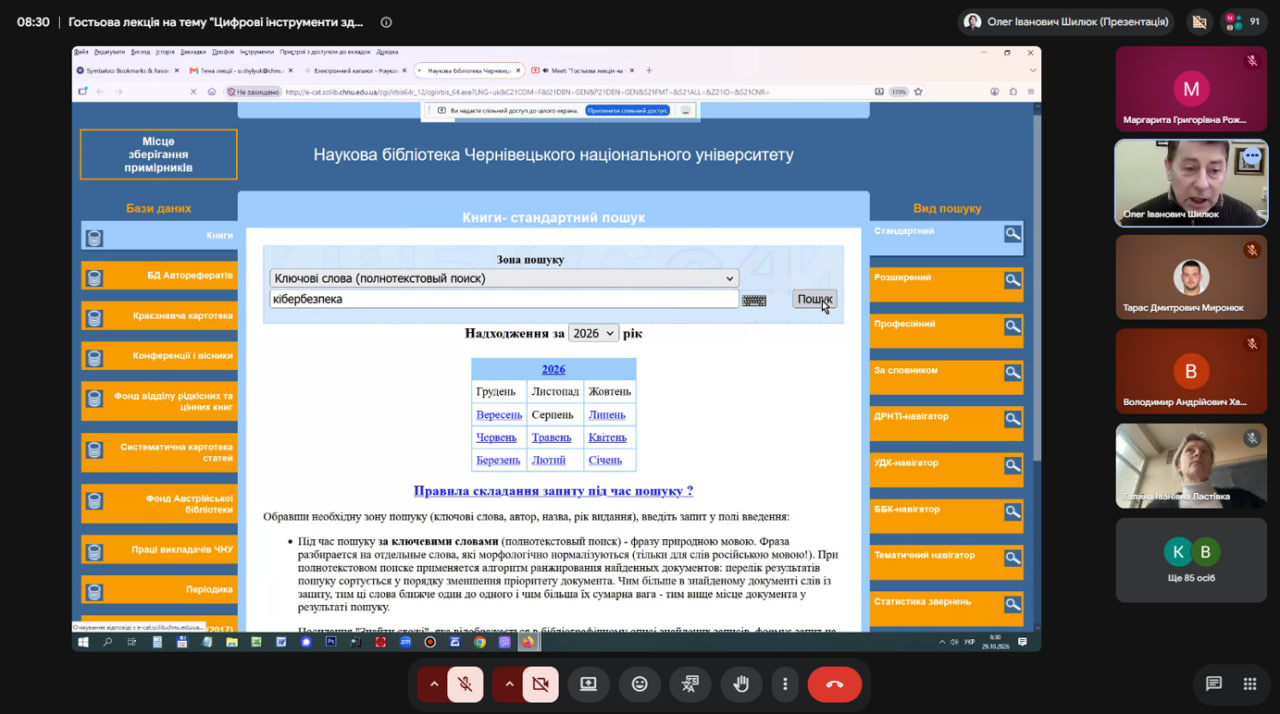Click the Windows Start button in shared screen
The height and width of the screenshot is (714, 1280).
click(x=83, y=642)
